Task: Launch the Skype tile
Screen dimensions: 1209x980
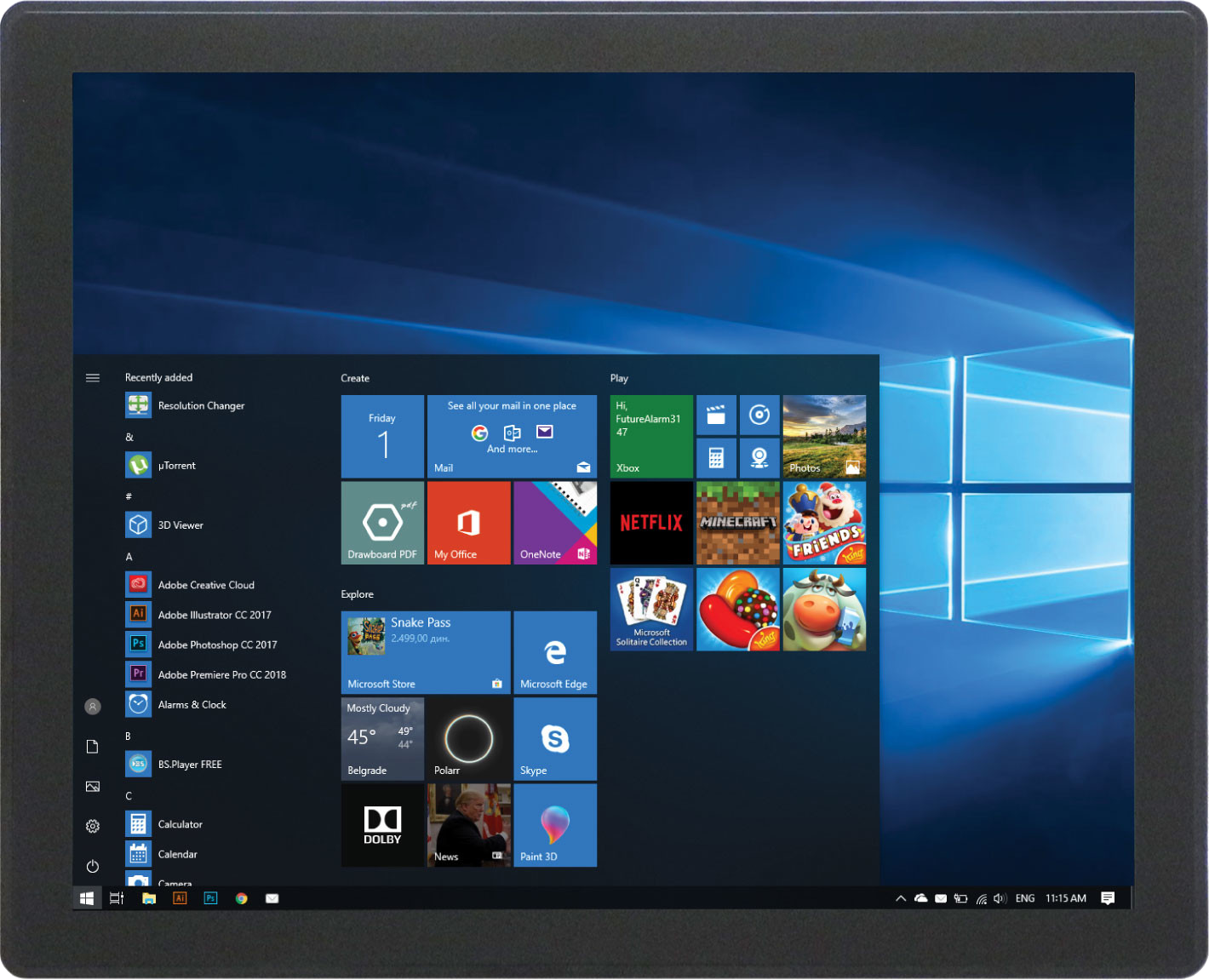Action: 555,739
